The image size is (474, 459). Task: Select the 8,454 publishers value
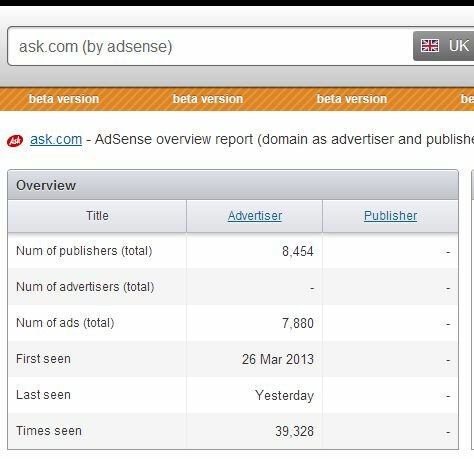click(x=298, y=252)
